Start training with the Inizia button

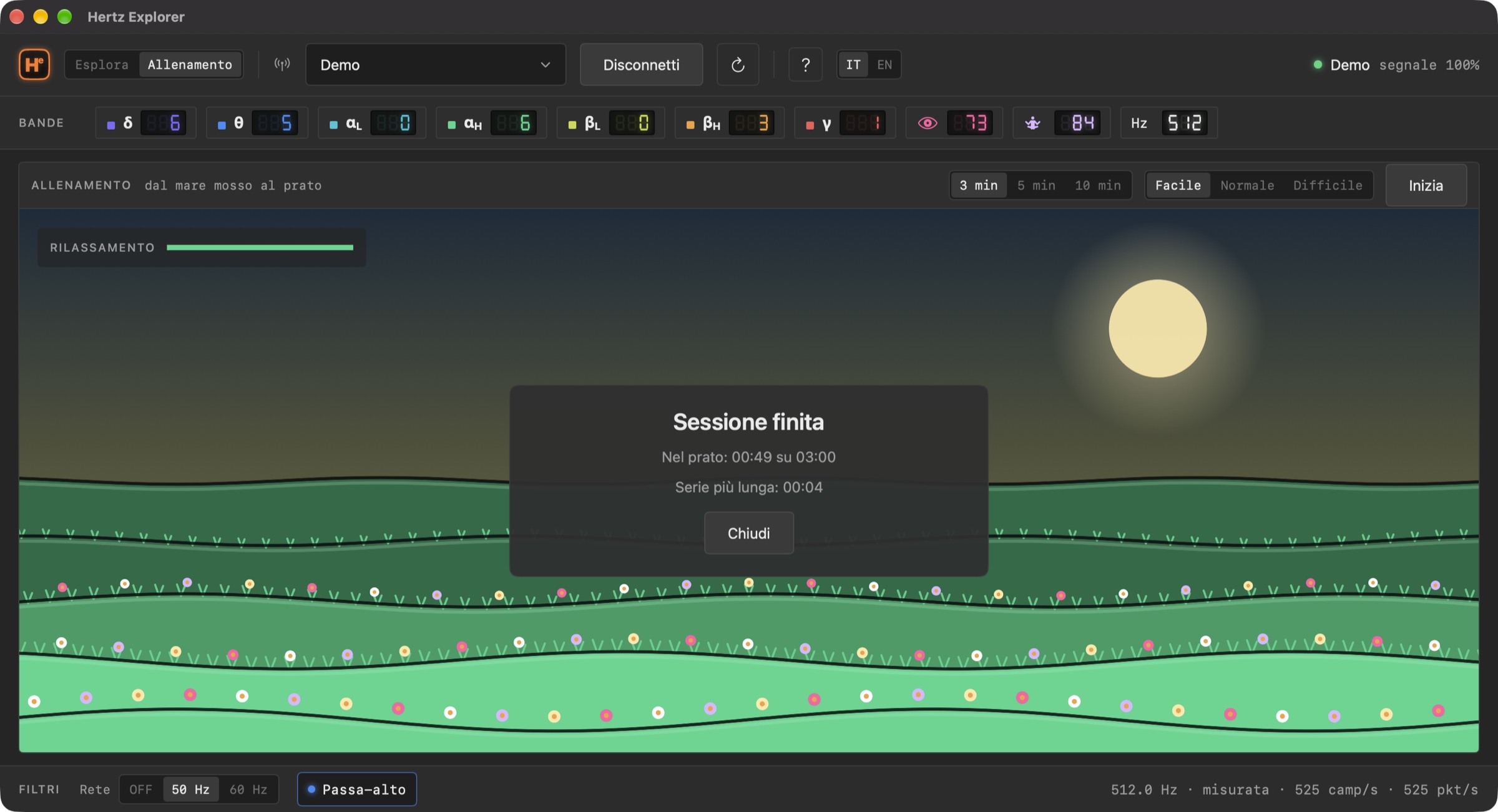tap(1426, 185)
